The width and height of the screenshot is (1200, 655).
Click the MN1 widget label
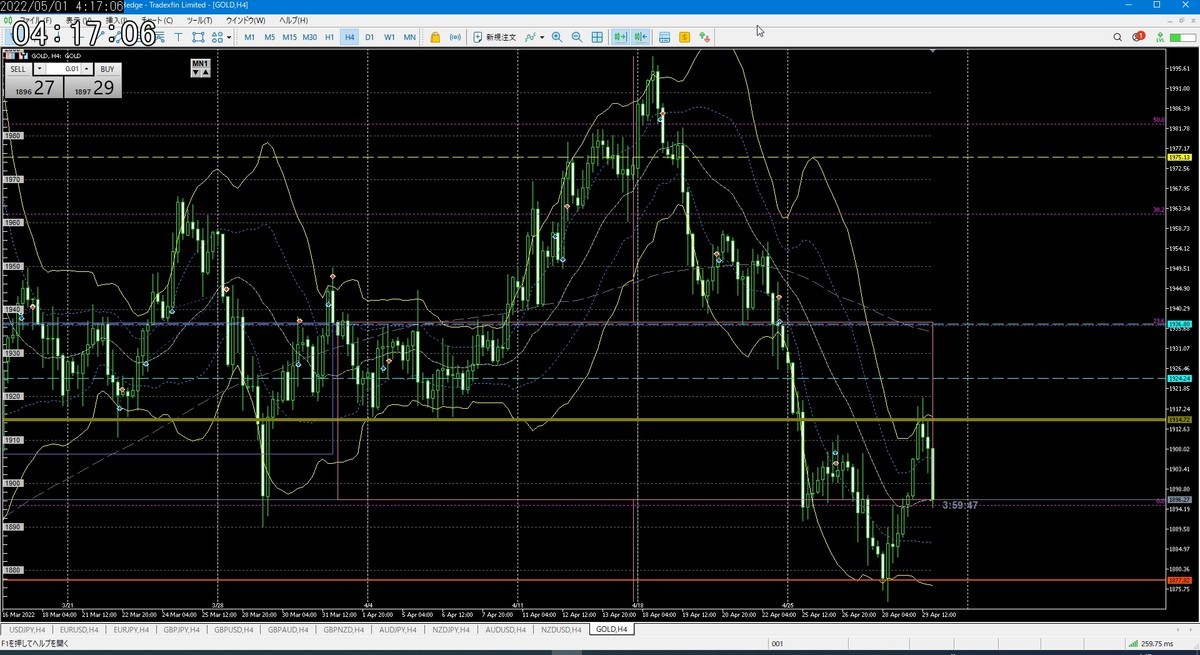201,64
